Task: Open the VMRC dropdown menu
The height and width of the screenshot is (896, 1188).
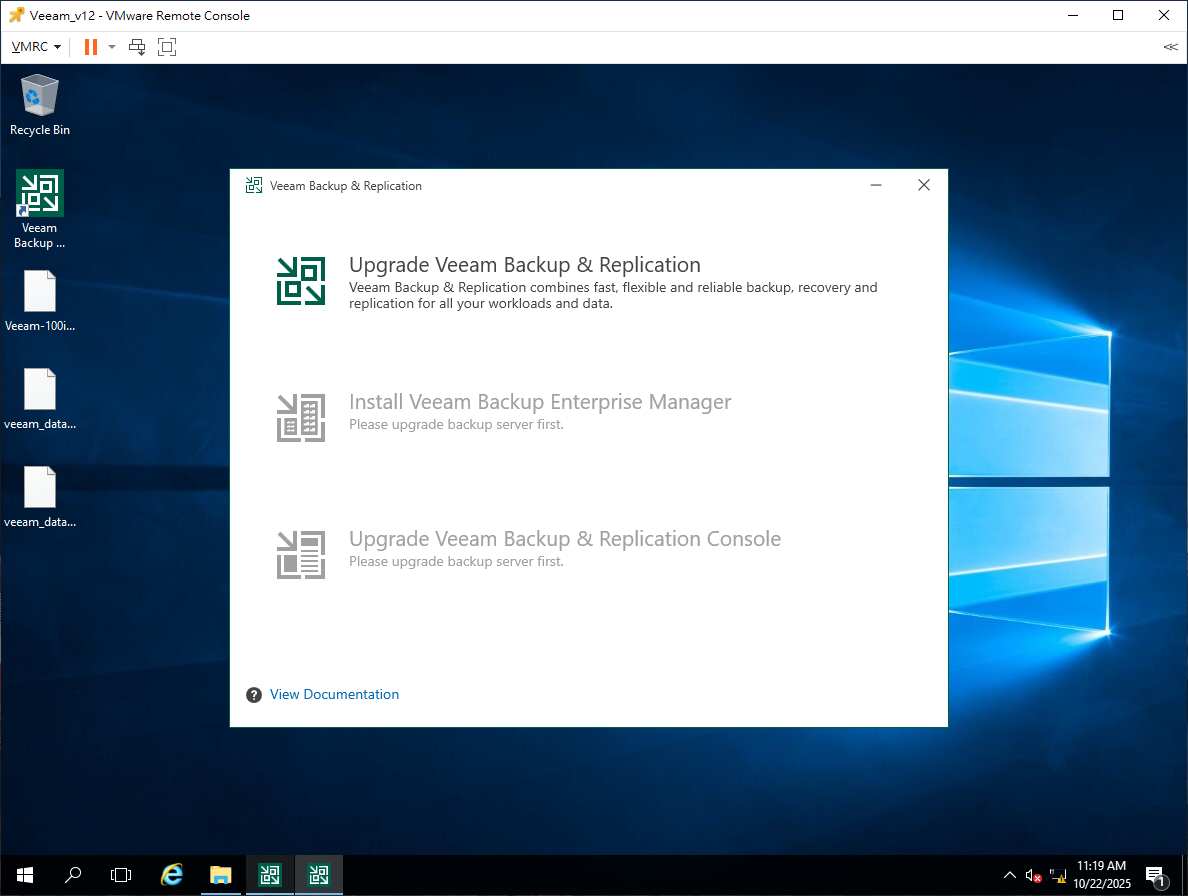Action: tap(36, 47)
